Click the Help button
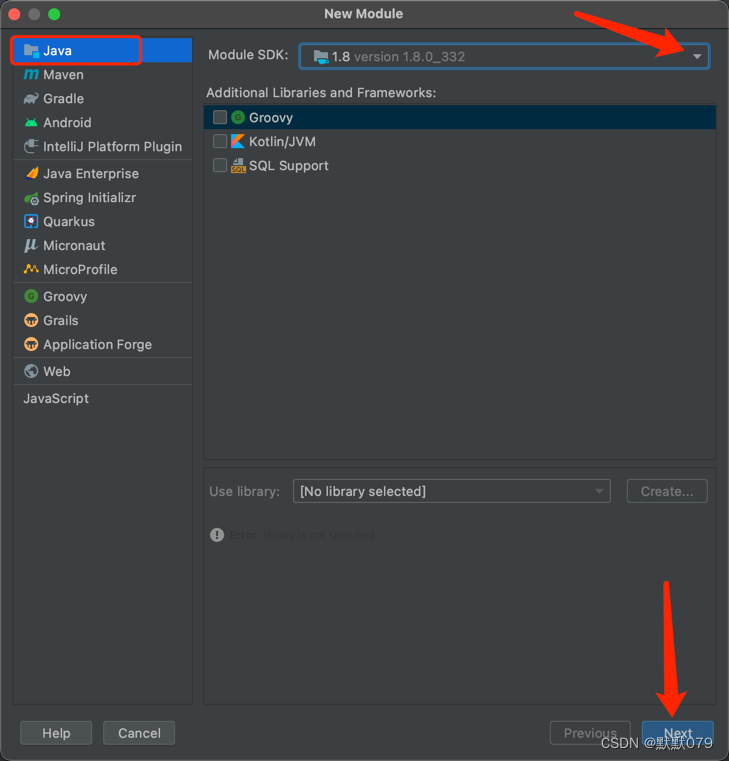 click(x=56, y=733)
